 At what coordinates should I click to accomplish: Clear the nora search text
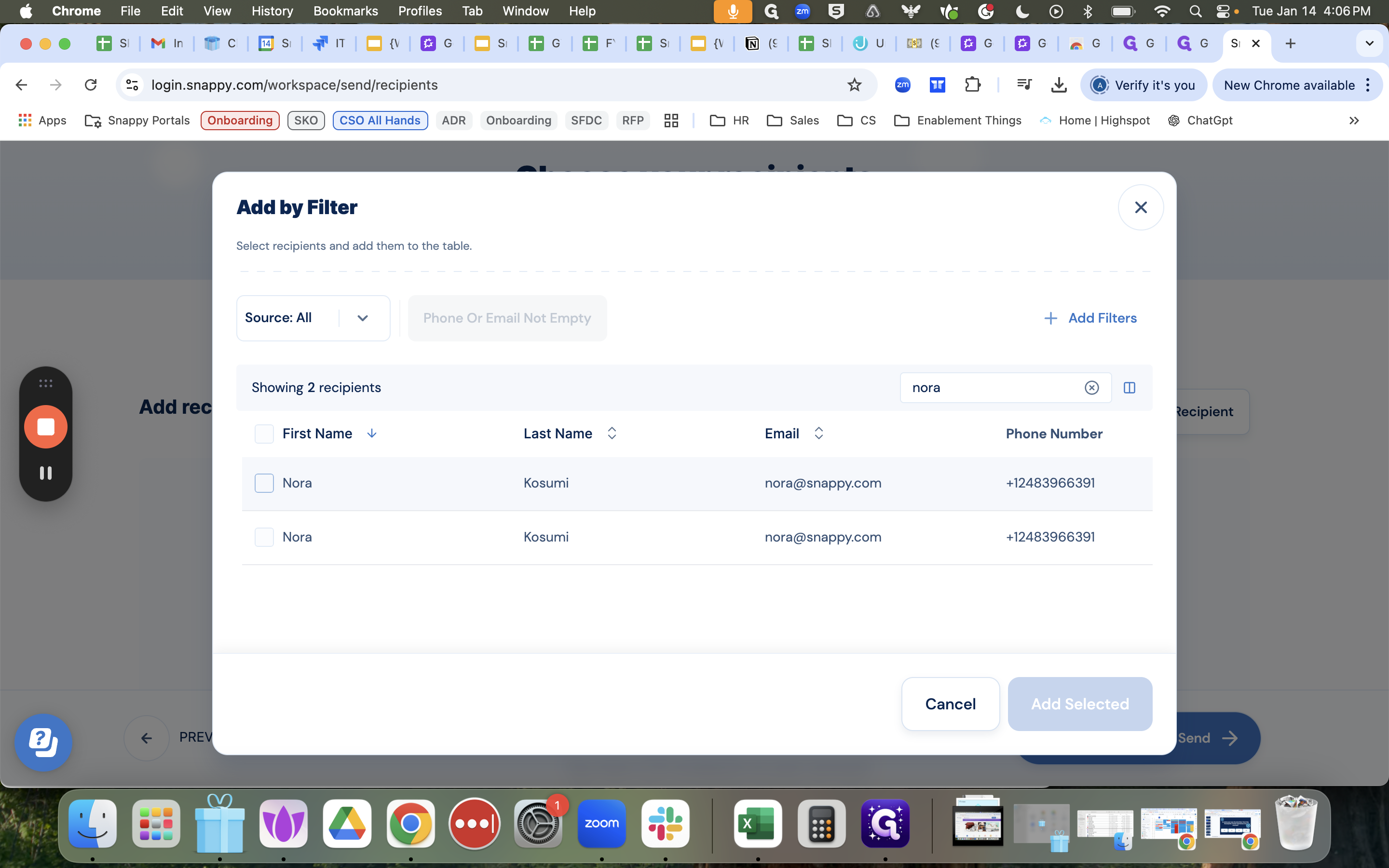tap(1092, 388)
